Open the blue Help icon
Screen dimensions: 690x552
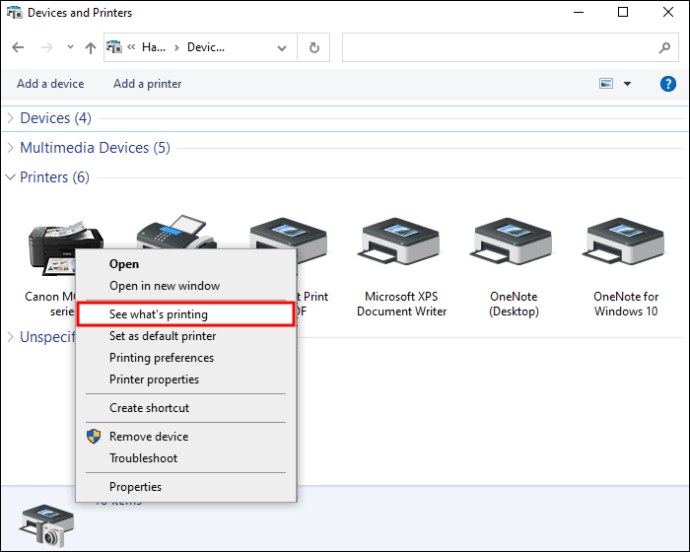[x=668, y=84]
